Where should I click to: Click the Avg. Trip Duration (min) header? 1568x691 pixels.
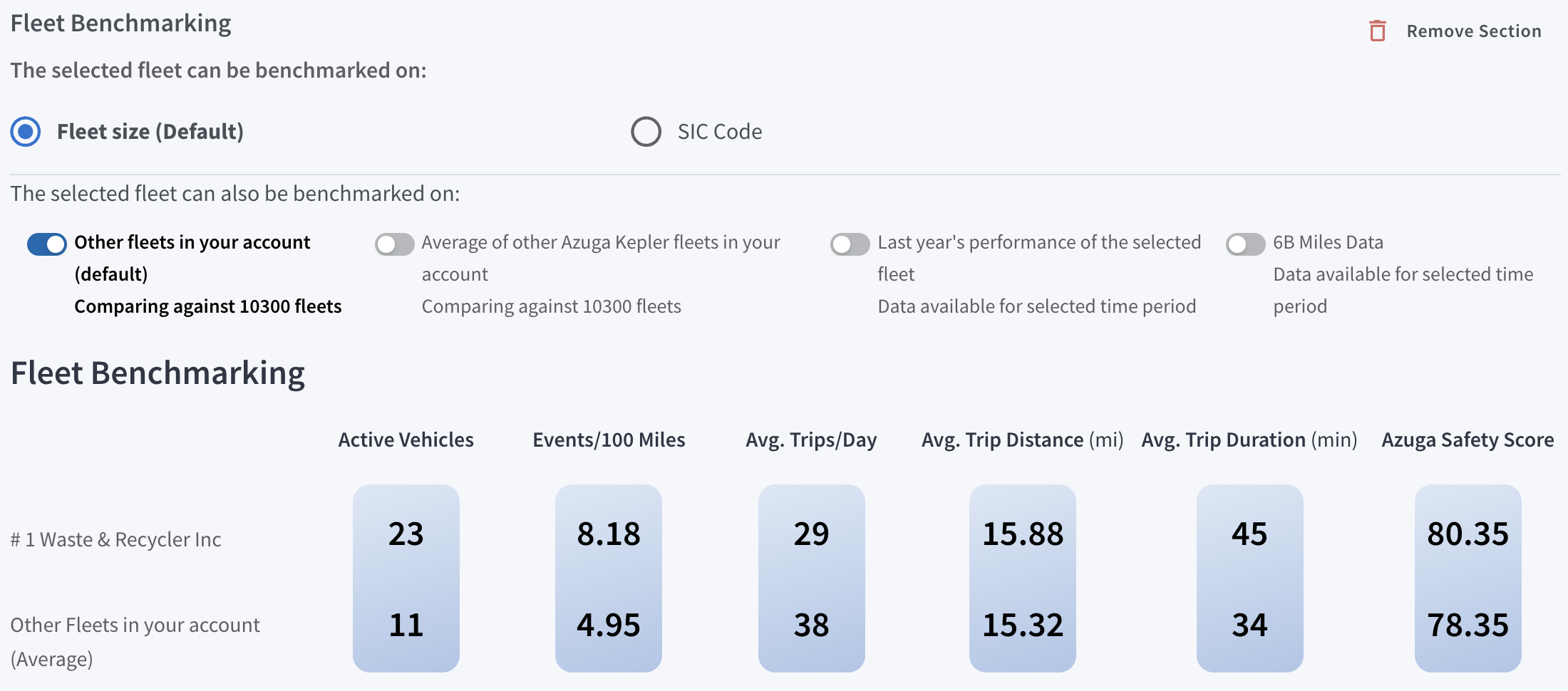(1249, 440)
